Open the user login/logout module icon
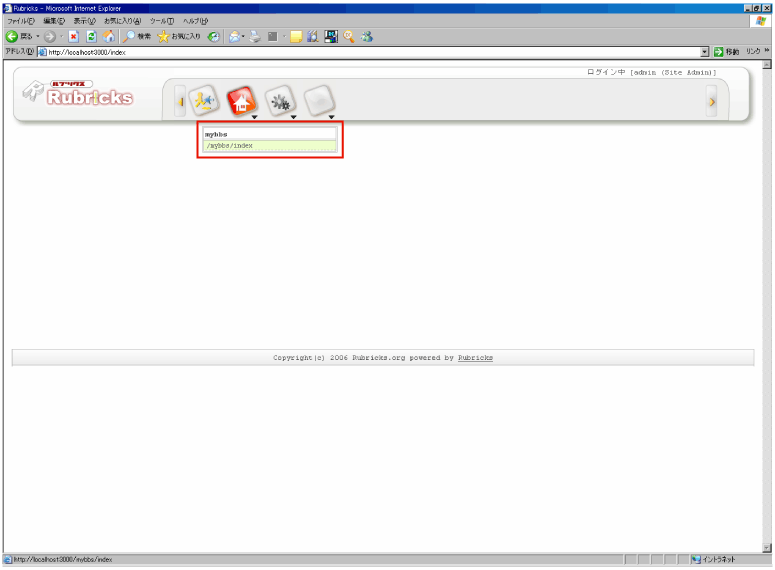The width and height of the screenshot is (775, 570). click(204, 101)
